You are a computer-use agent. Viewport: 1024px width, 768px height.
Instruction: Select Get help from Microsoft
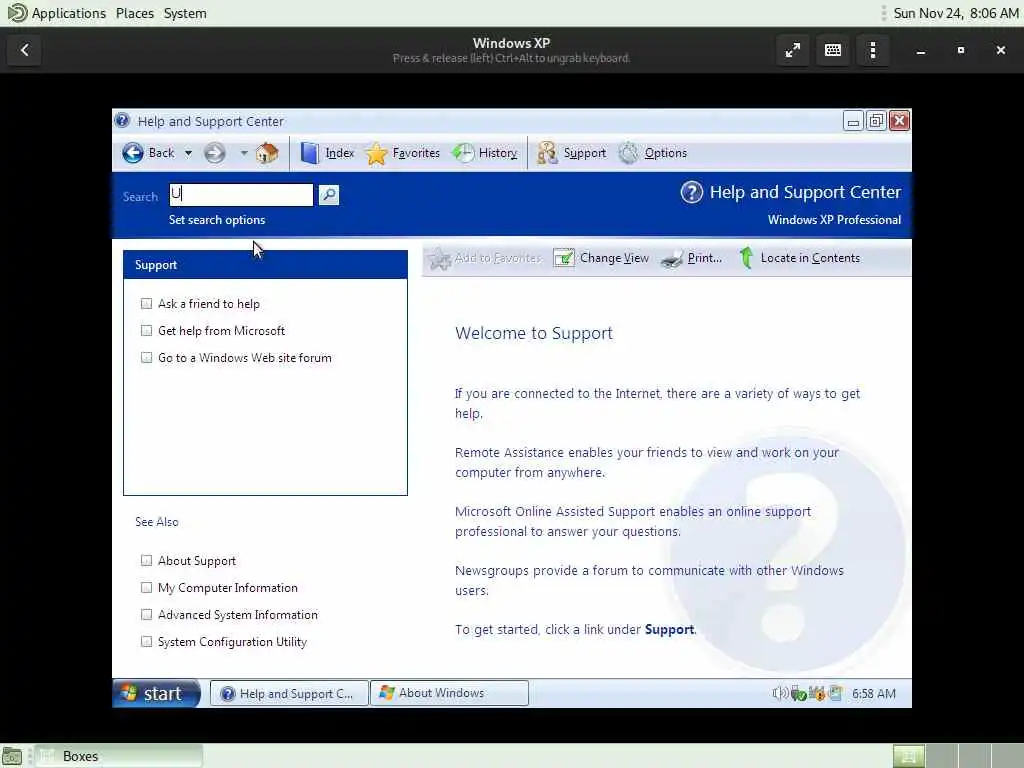[221, 331]
